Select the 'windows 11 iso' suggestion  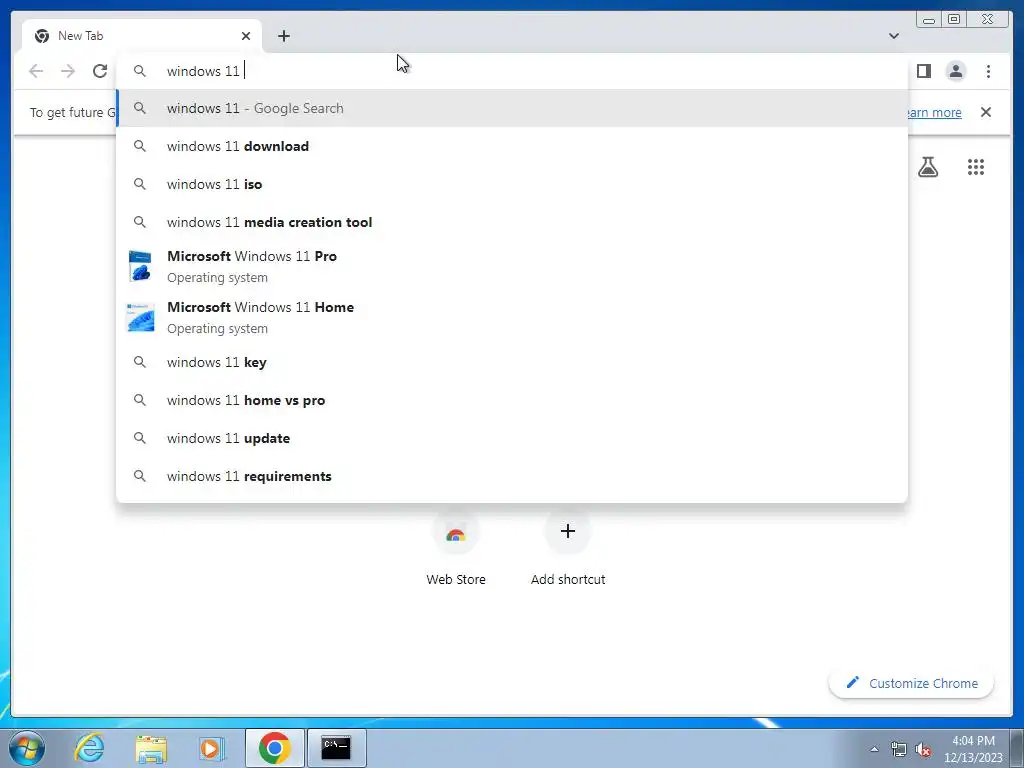(512, 184)
